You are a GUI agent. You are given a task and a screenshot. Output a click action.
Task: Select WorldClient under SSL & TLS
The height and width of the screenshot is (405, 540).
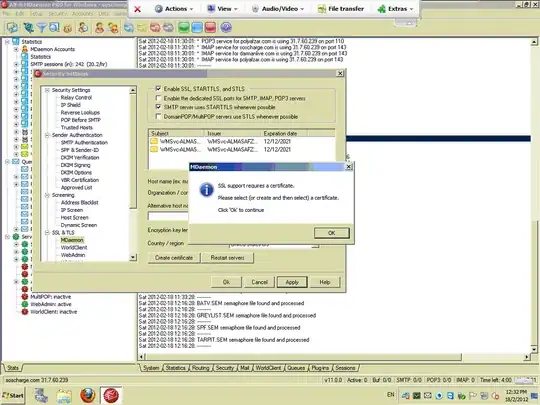click(74, 248)
